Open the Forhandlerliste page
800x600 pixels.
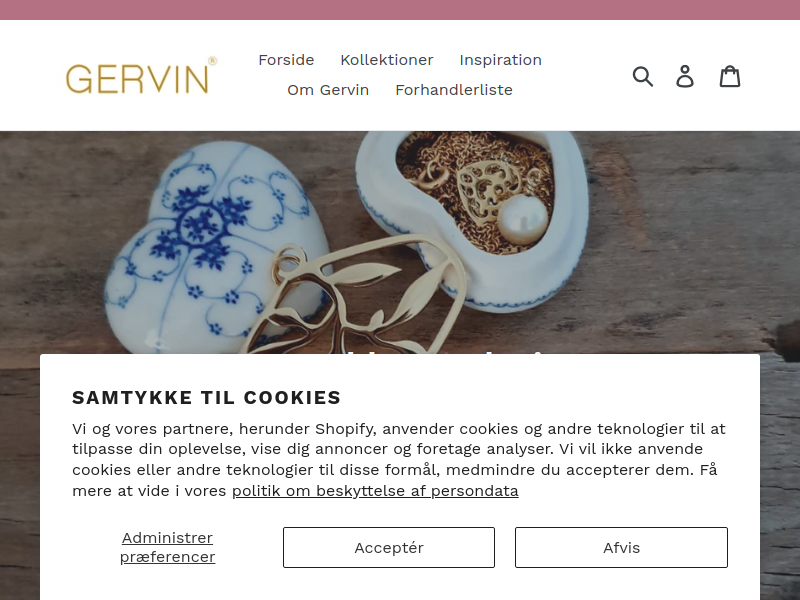454,90
